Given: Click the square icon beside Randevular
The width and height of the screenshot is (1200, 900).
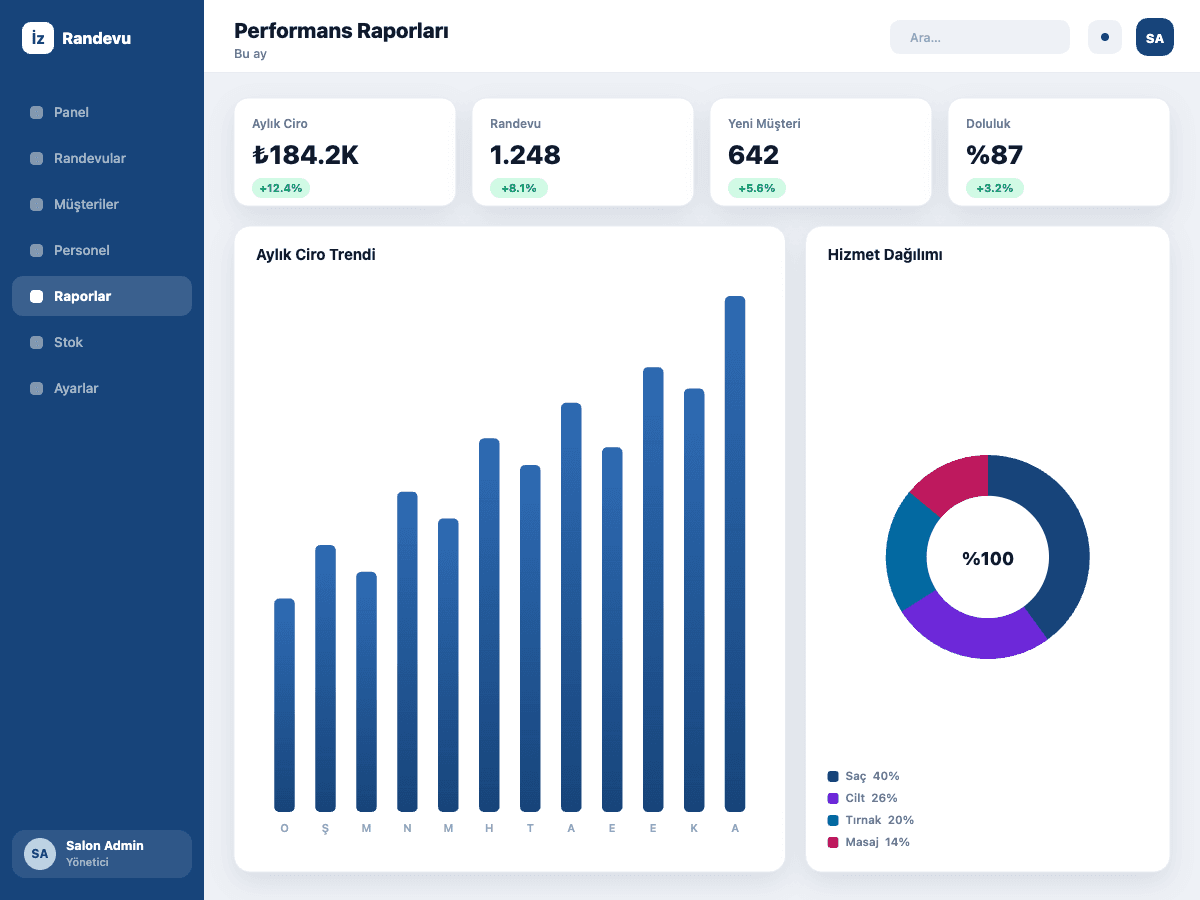Looking at the screenshot, I should point(37,158).
